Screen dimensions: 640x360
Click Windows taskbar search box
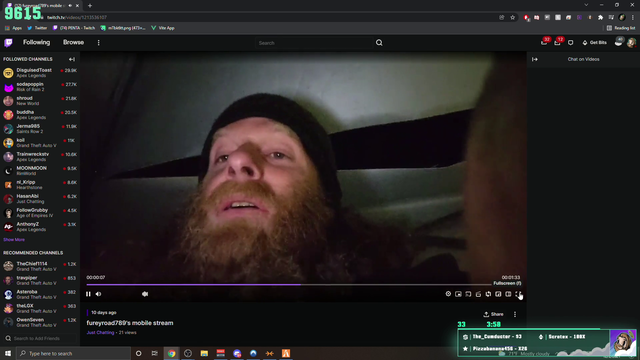tap(73, 353)
